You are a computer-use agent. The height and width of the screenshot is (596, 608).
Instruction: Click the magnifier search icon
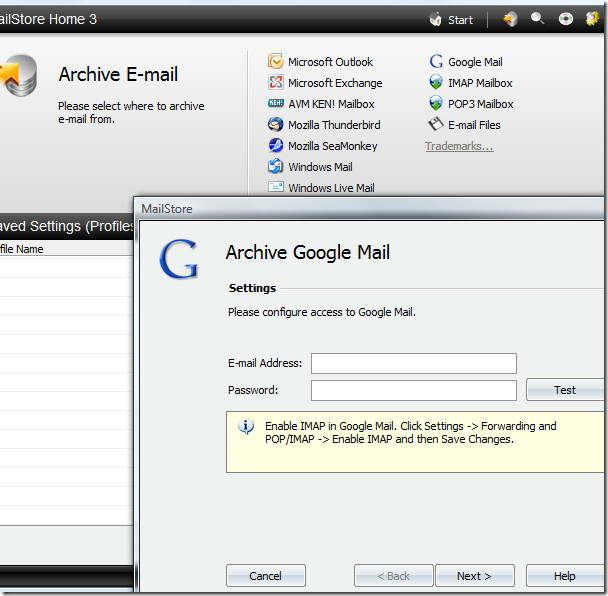point(538,19)
